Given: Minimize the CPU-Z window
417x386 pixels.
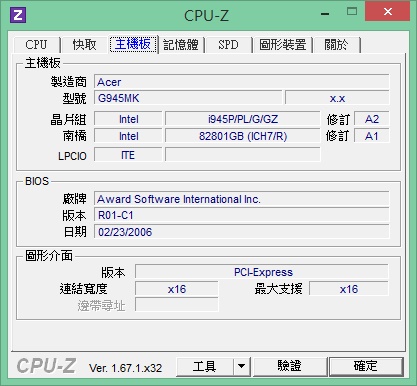Looking at the screenshot, I should click(x=325, y=14).
